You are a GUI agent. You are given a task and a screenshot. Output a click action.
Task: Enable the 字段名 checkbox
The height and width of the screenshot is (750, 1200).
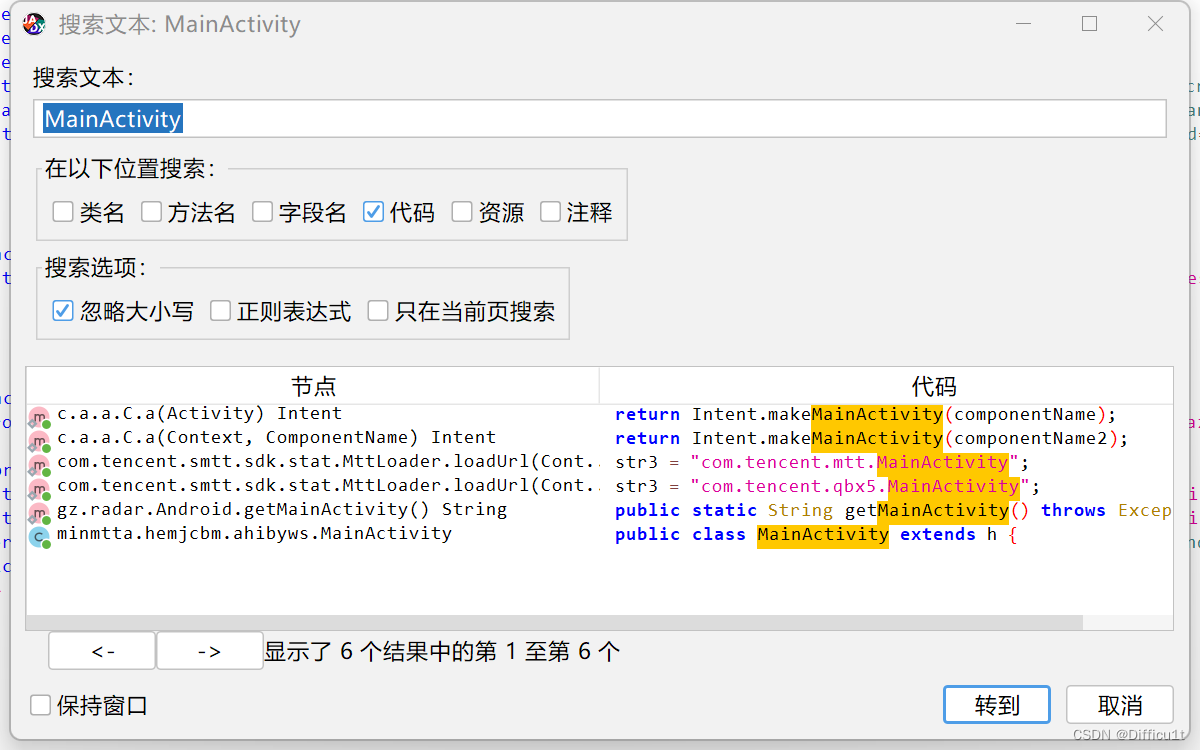[x=262, y=212]
